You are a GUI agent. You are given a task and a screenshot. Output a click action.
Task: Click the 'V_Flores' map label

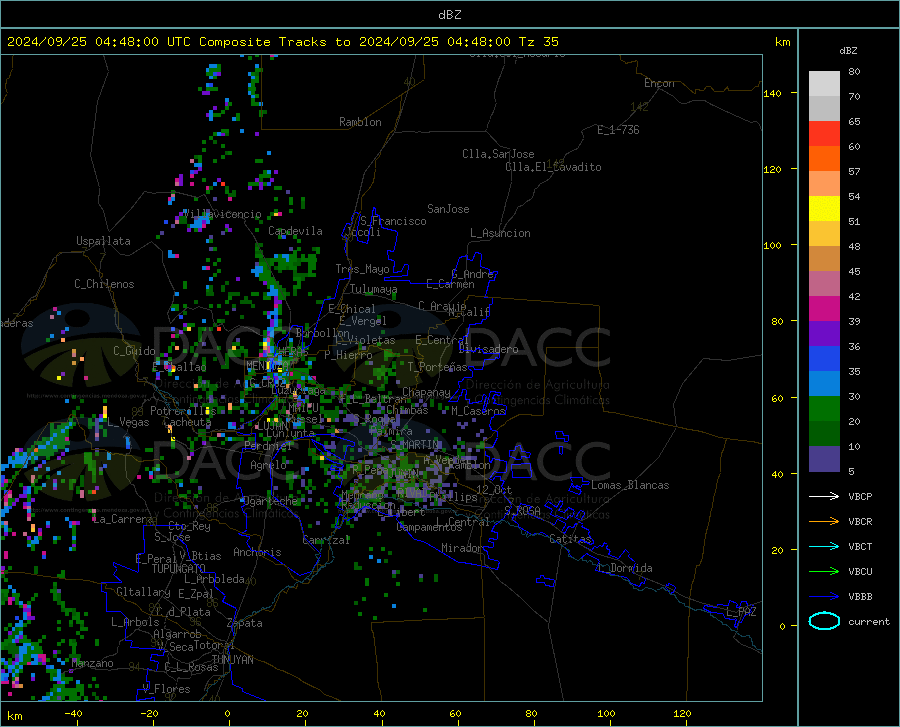(166, 689)
